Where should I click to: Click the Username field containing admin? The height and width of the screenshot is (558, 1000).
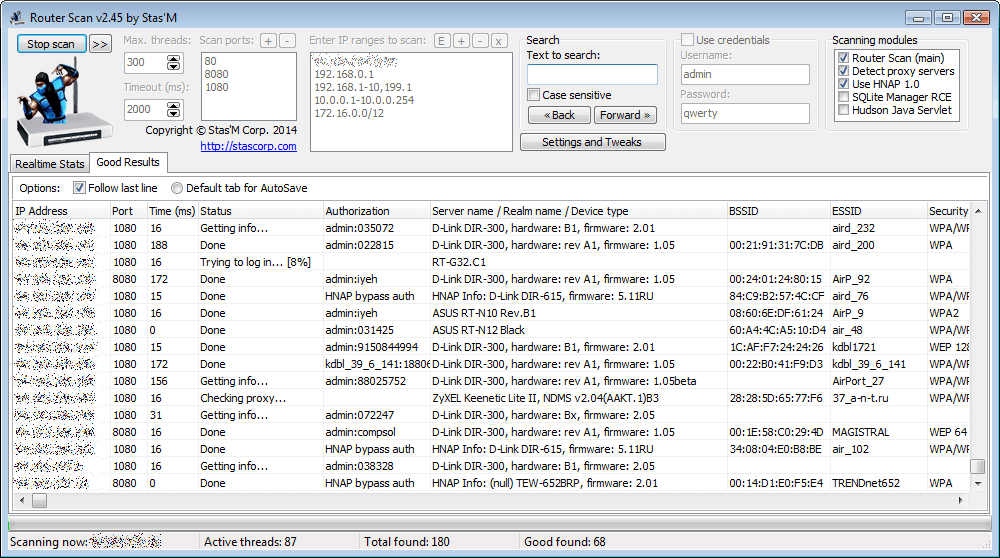pyautogui.click(x=745, y=75)
